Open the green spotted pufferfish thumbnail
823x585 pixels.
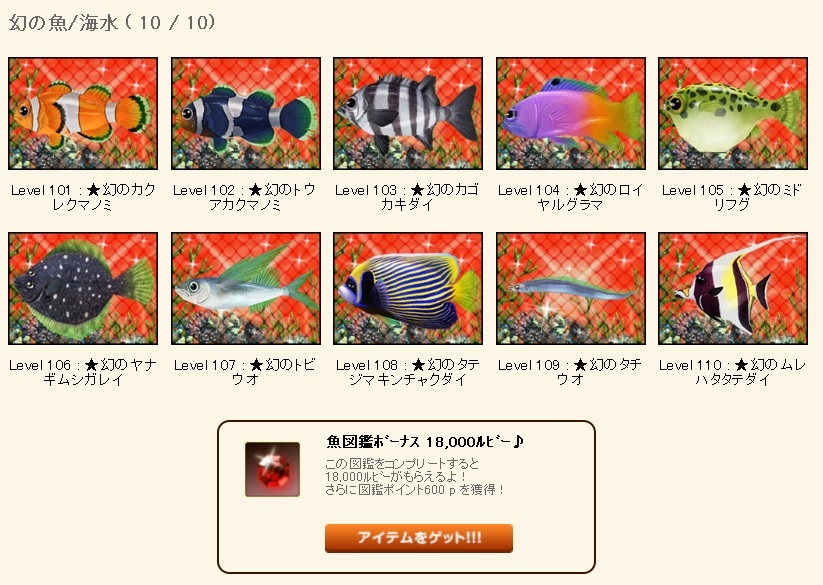(733, 113)
